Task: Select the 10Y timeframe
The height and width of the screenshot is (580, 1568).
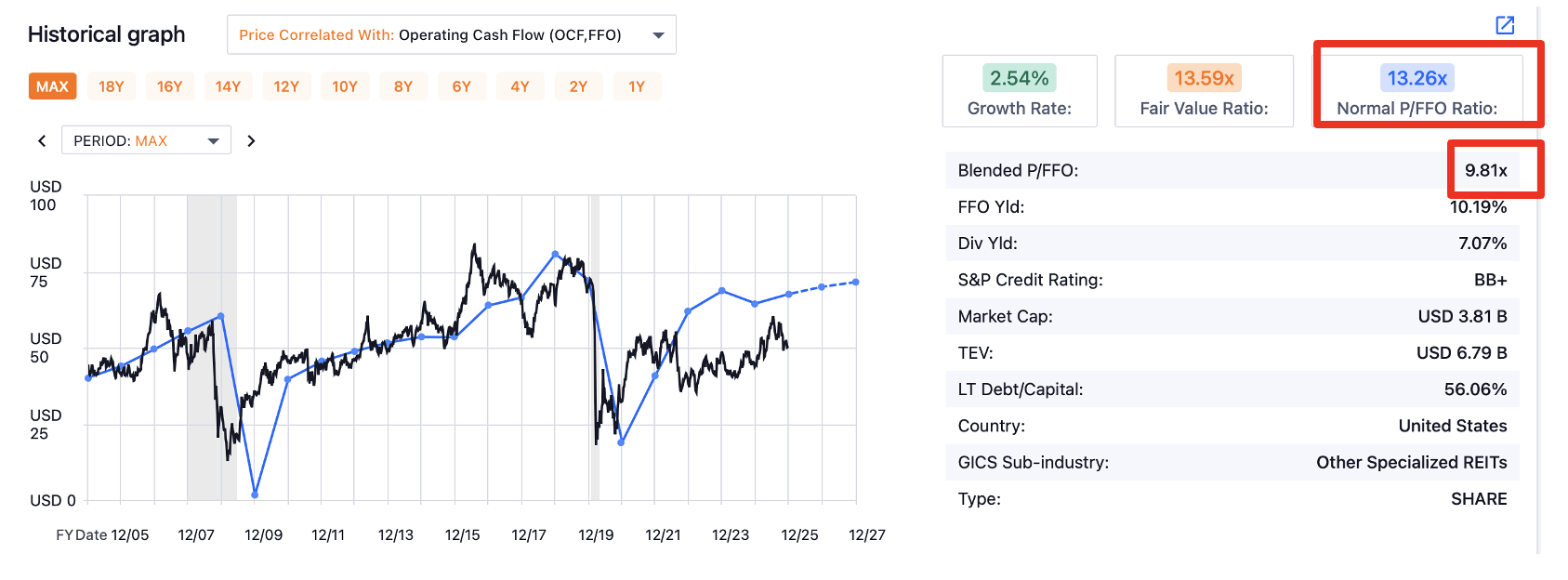Action: pos(345,86)
